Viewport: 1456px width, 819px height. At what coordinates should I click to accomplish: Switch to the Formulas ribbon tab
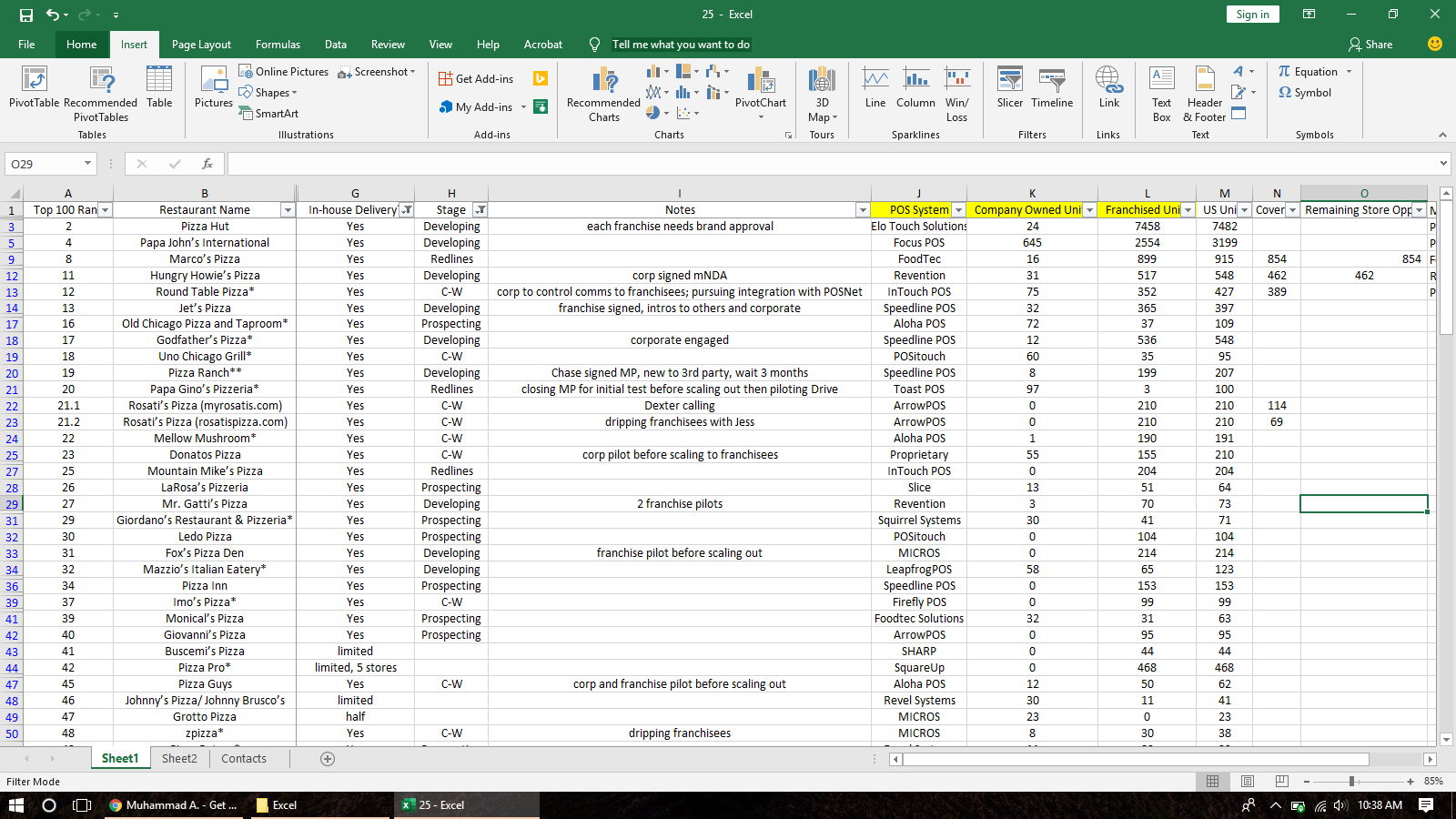[278, 44]
